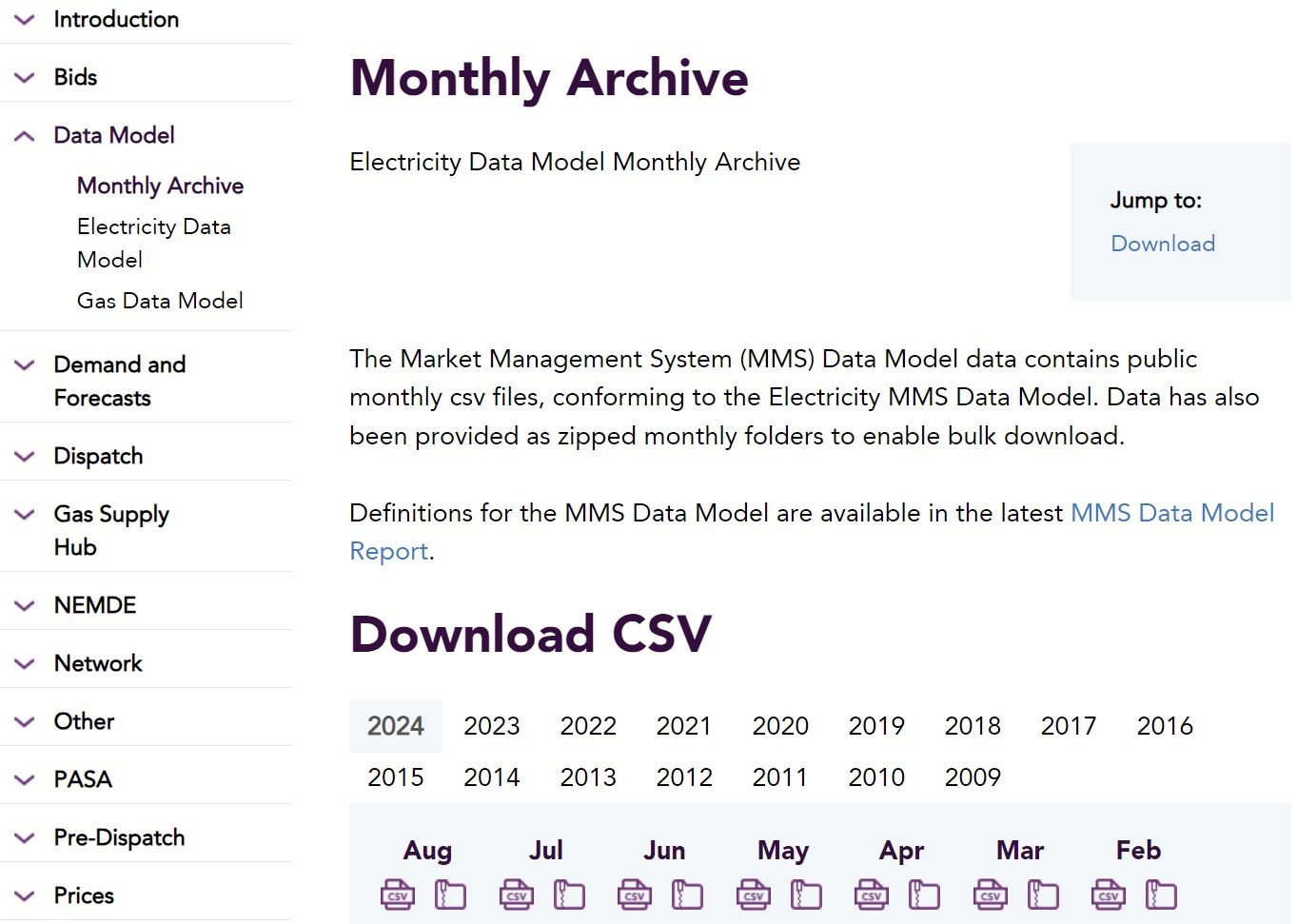Fetch the Feb CSV file icon
Image resolution: width=1297 pixels, height=924 pixels.
[1109, 895]
